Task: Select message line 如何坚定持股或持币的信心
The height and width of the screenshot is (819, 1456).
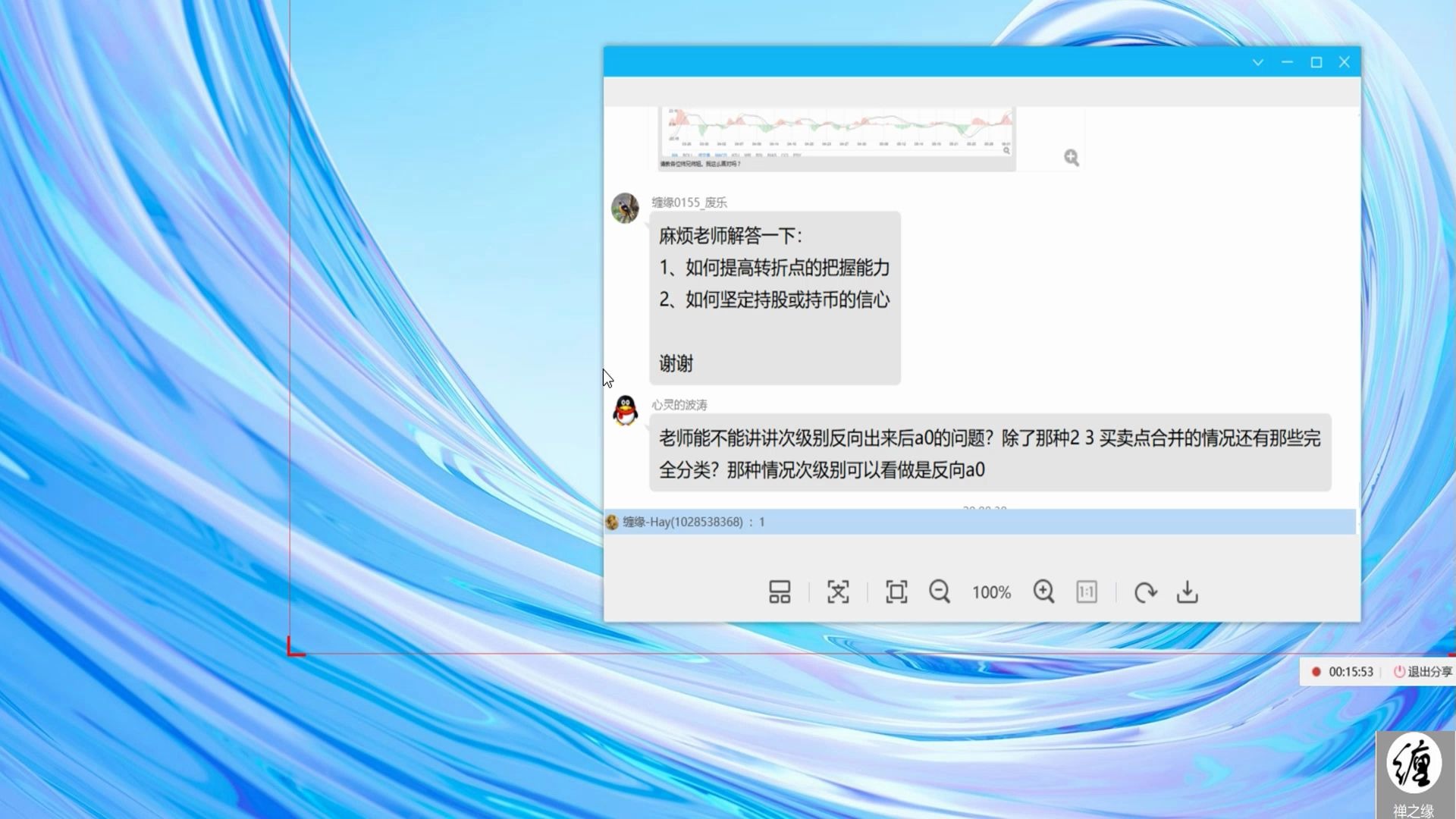Action: pos(774,300)
